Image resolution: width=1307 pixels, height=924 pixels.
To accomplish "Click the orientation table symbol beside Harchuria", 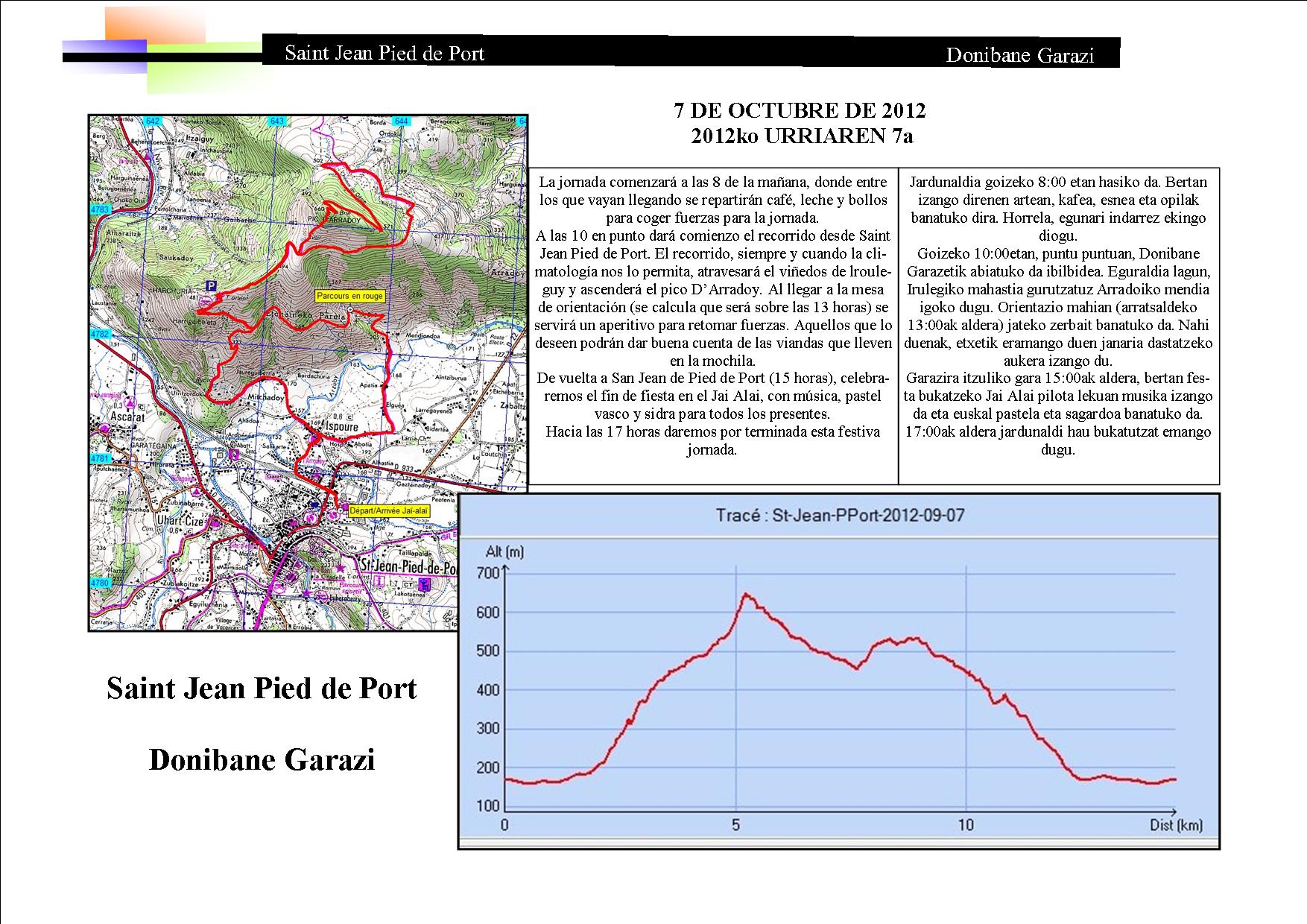I will click(205, 301).
